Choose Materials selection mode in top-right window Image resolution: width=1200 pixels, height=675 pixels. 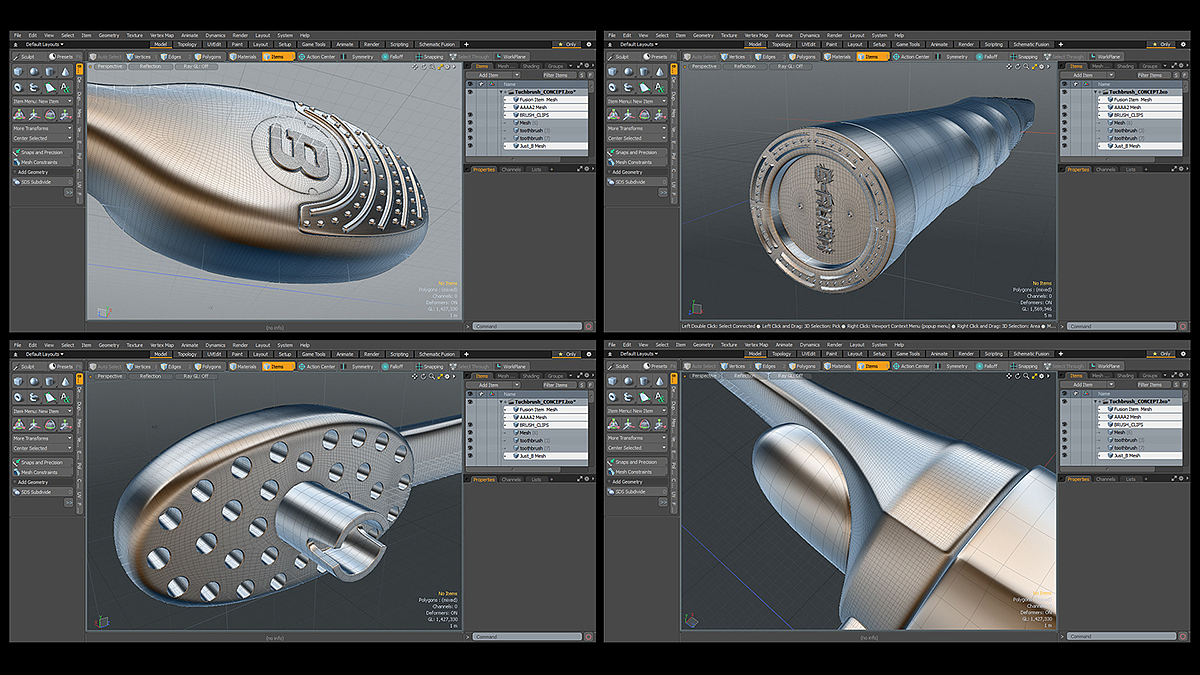point(839,57)
